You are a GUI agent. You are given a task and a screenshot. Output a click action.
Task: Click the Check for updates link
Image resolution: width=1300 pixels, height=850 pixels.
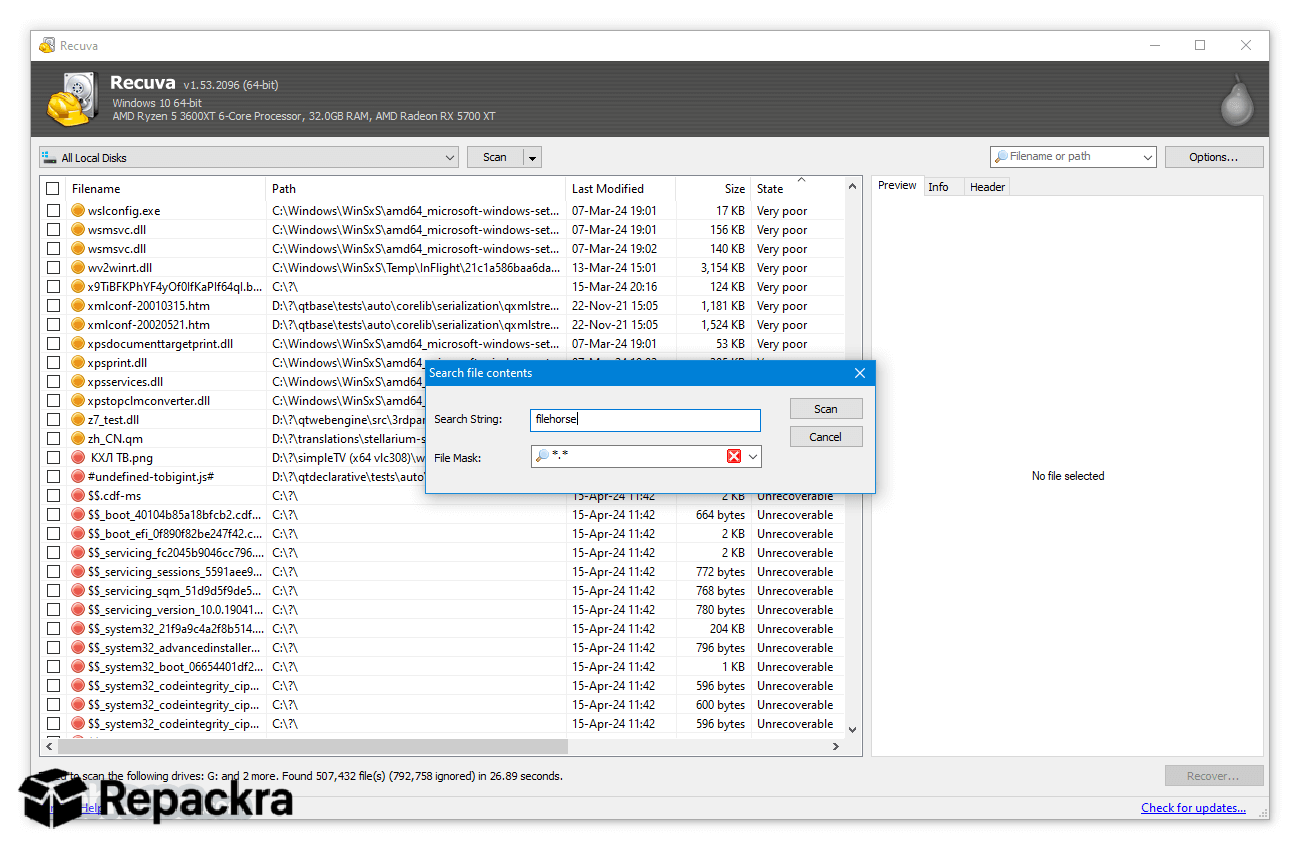pyautogui.click(x=1193, y=808)
